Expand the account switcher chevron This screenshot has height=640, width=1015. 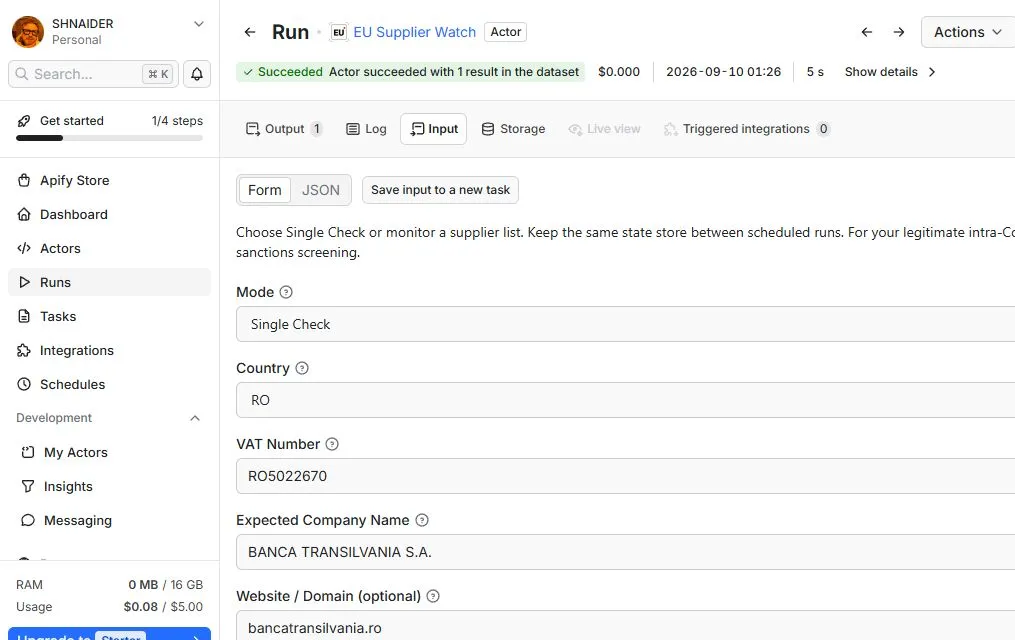(199, 24)
